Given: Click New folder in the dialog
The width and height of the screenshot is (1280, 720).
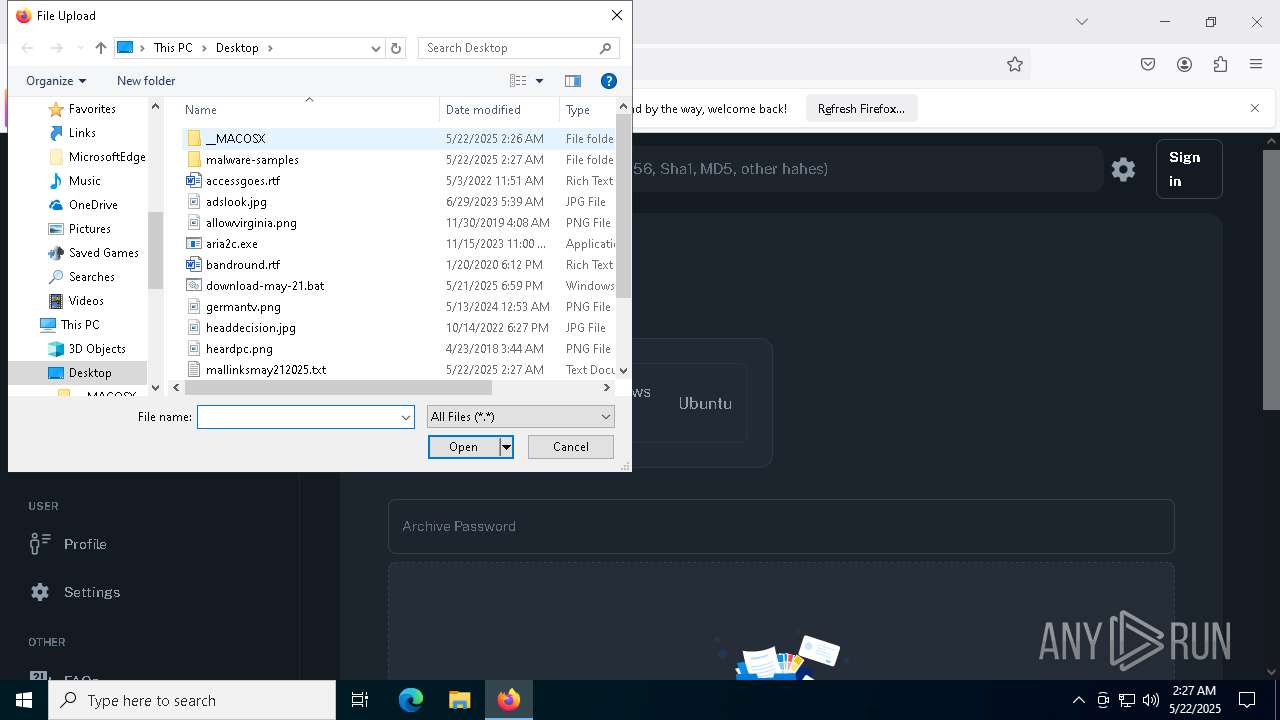Looking at the screenshot, I should click(146, 81).
